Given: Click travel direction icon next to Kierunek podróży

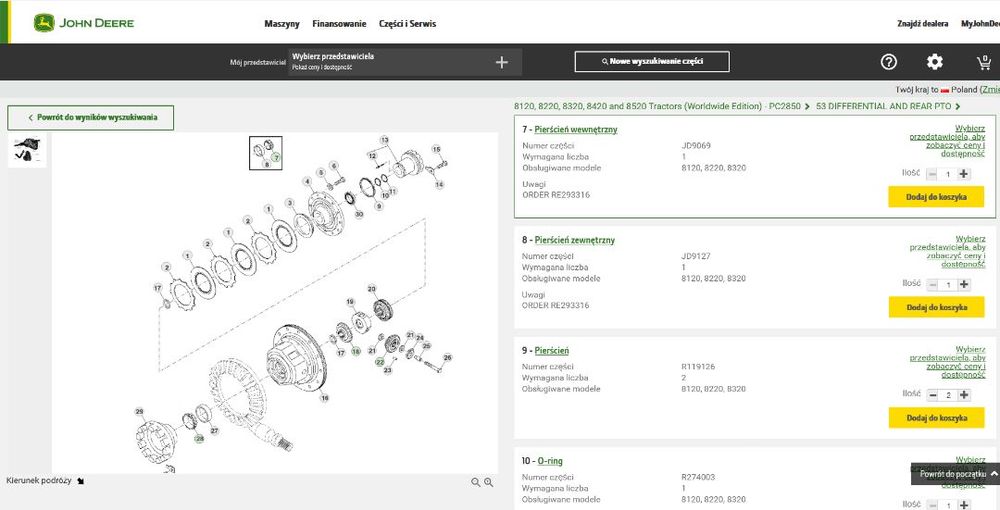Looking at the screenshot, I should tap(80, 481).
